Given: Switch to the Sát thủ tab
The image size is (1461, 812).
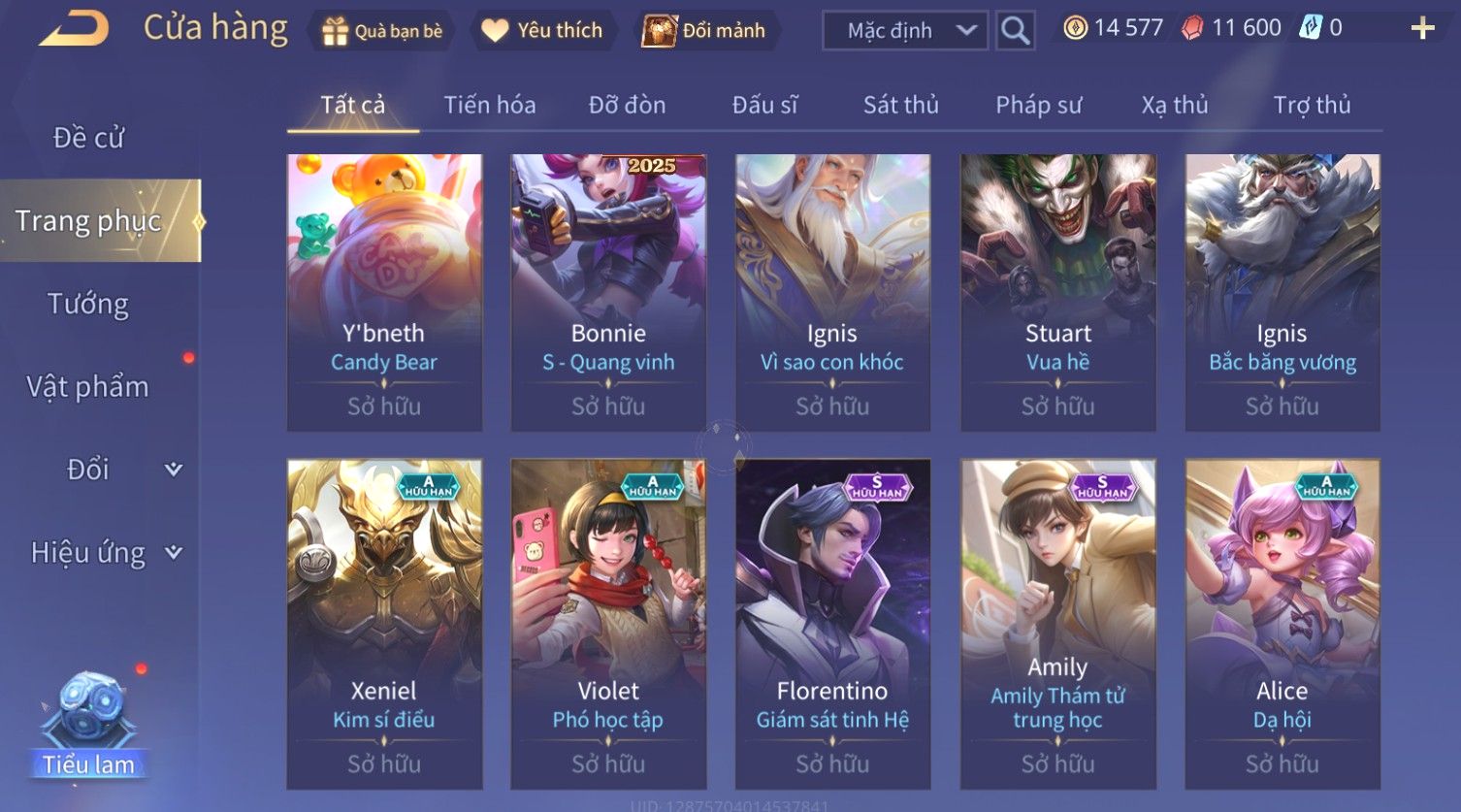Looking at the screenshot, I should click(x=901, y=105).
